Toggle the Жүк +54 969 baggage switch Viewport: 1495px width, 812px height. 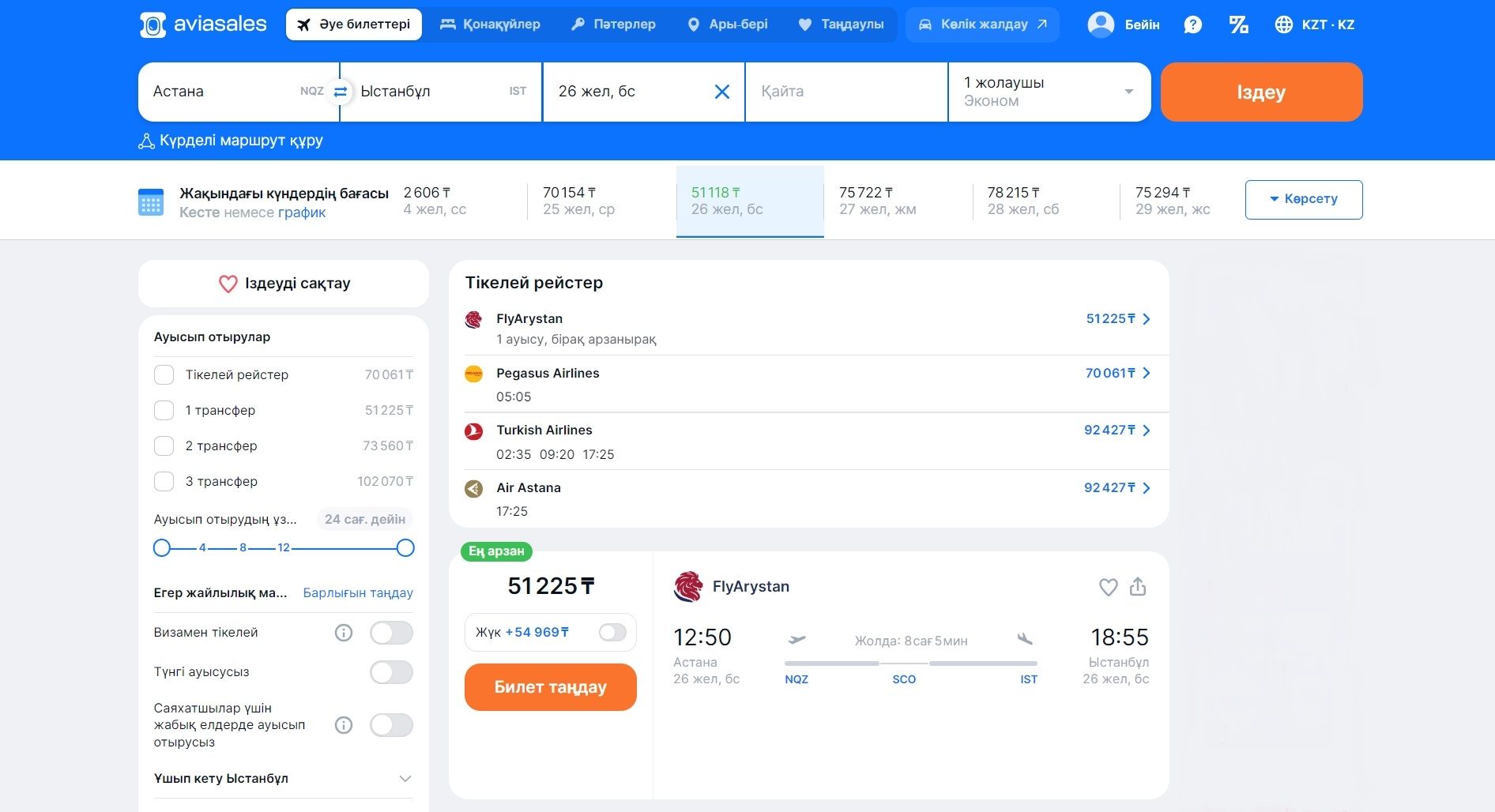(612, 632)
